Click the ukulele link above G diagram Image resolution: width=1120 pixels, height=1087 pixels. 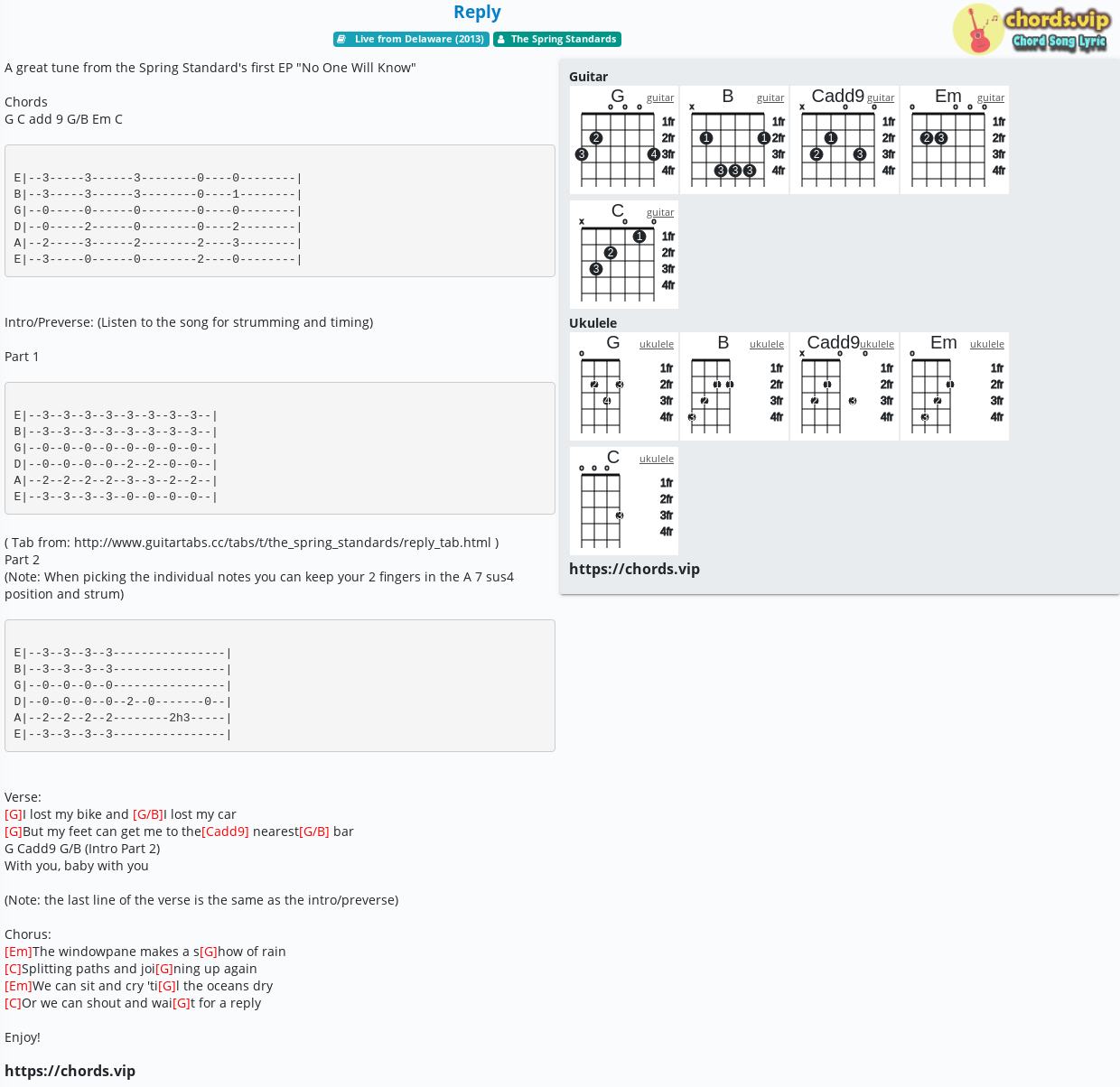(657, 344)
